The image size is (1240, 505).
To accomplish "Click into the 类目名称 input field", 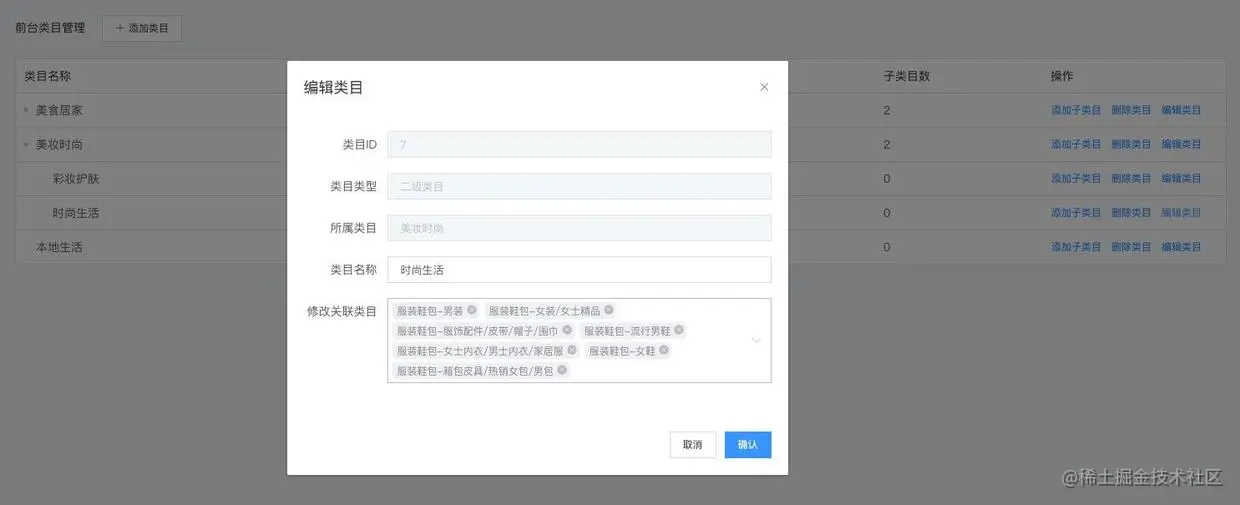I will pyautogui.click(x=579, y=270).
